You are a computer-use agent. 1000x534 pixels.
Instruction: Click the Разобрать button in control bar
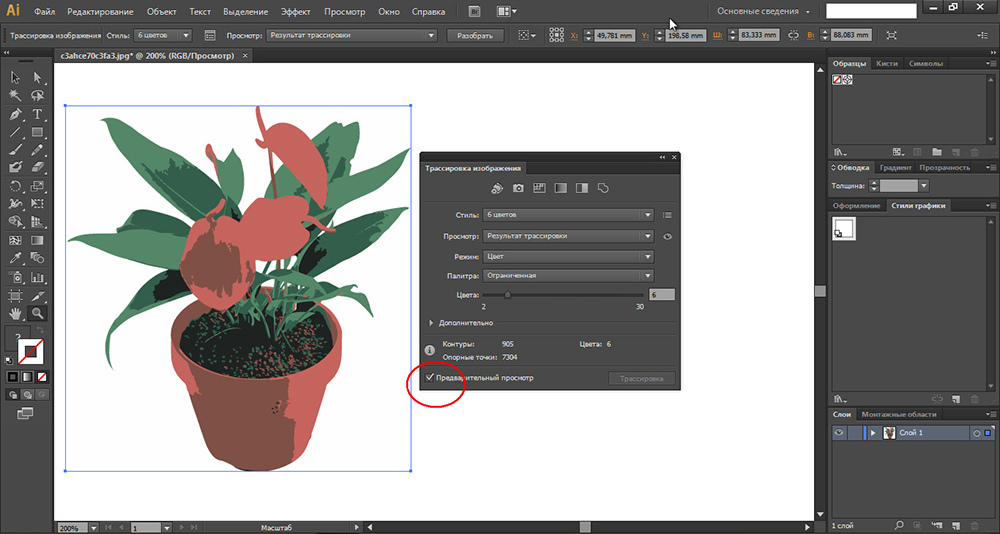pos(475,35)
